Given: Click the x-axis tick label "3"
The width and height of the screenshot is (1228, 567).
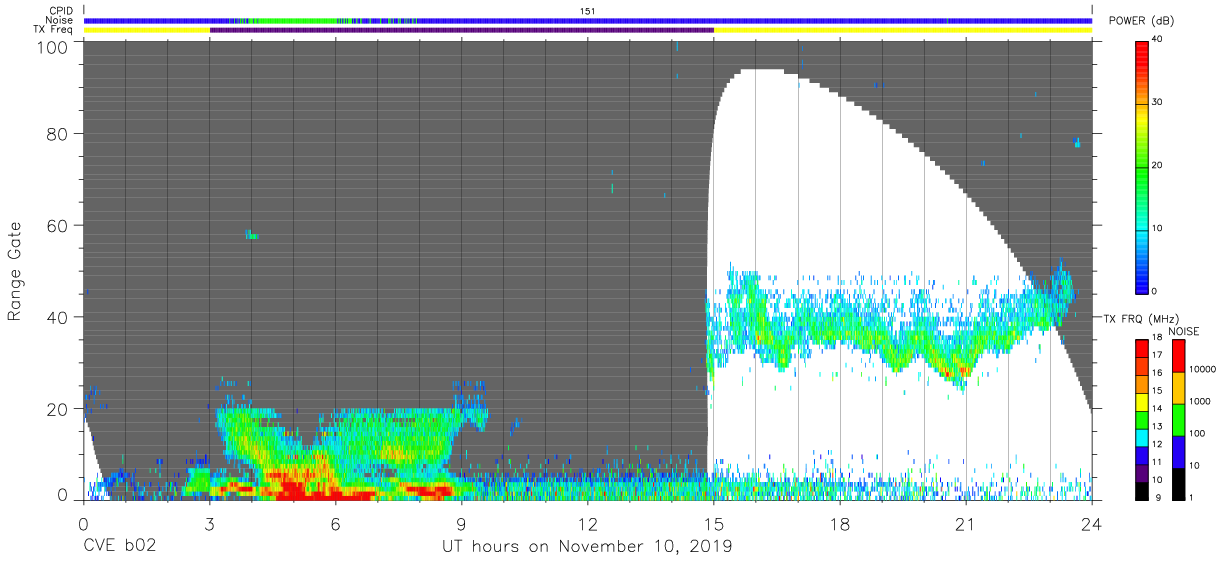Looking at the screenshot, I should [x=209, y=522].
